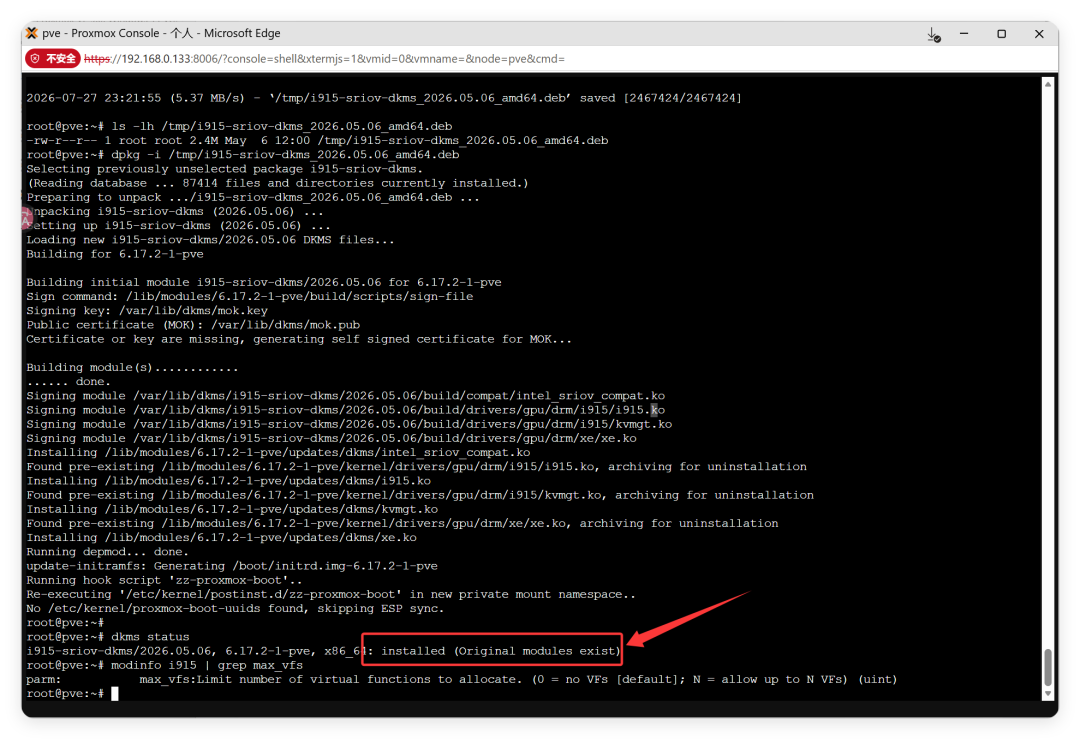
Task: Click the 'dkms status' command text
Action: [150, 637]
